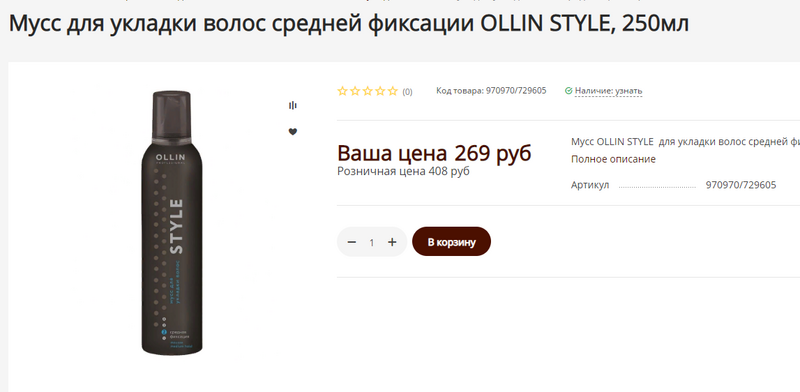This screenshot has width=800, height=392.
Task: Click the Ваша цена 269 руб price
Action: (434, 153)
